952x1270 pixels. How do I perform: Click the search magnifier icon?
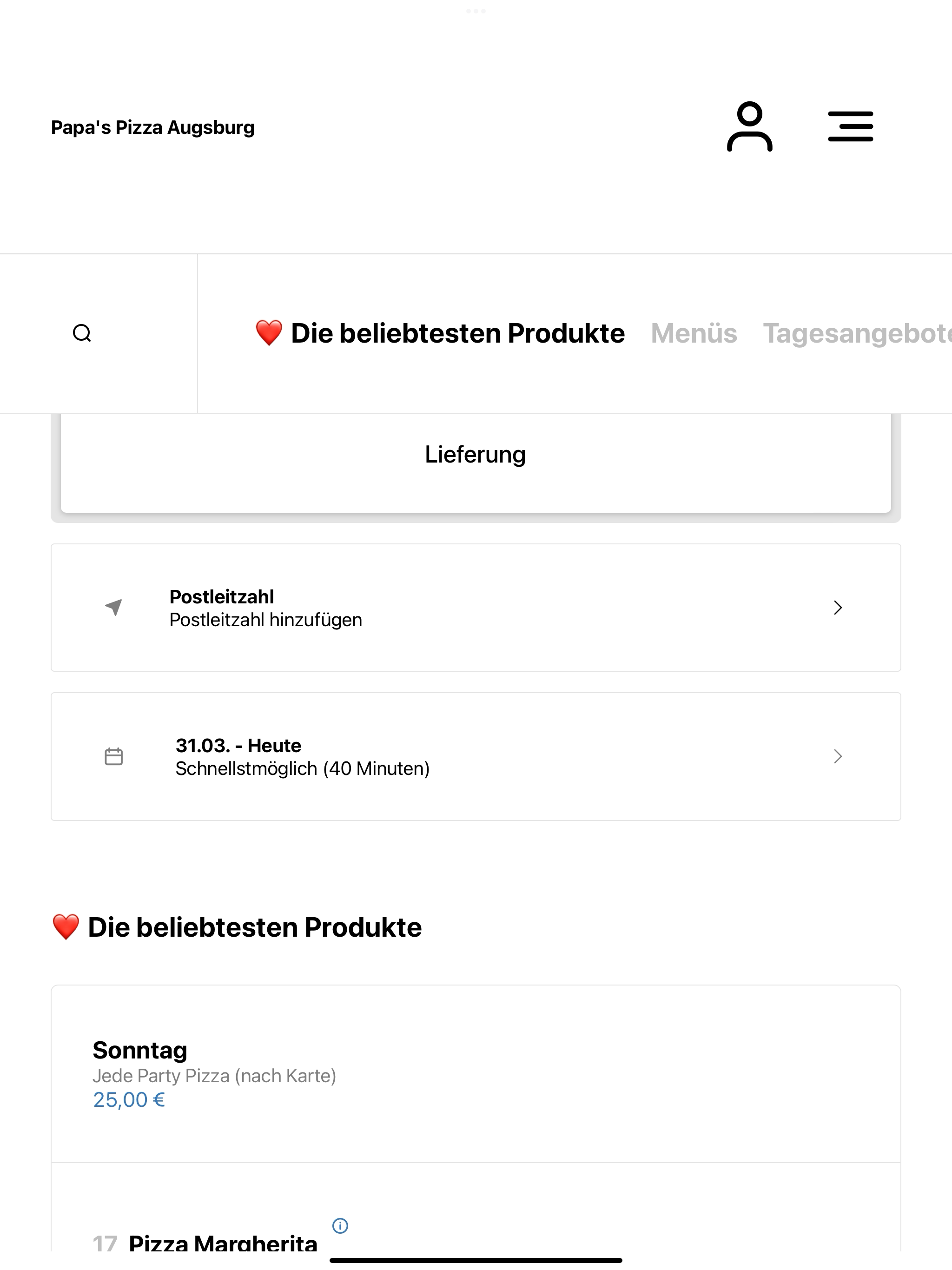pyautogui.click(x=82, y=333)
